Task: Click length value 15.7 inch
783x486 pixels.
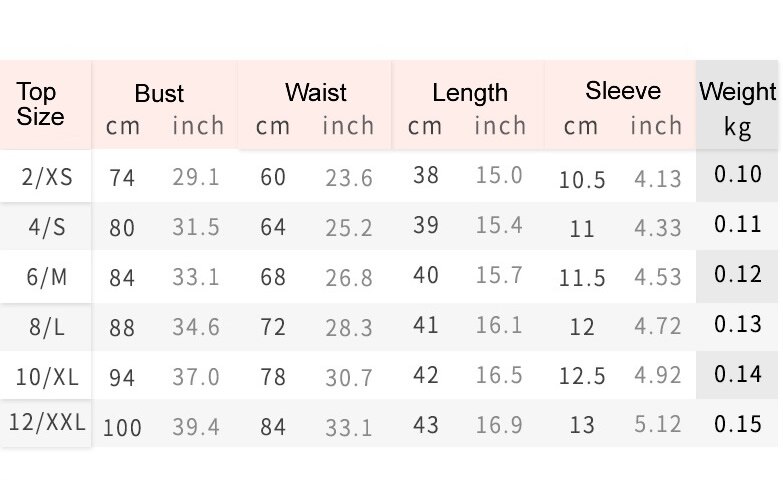Action: [498, 275]
